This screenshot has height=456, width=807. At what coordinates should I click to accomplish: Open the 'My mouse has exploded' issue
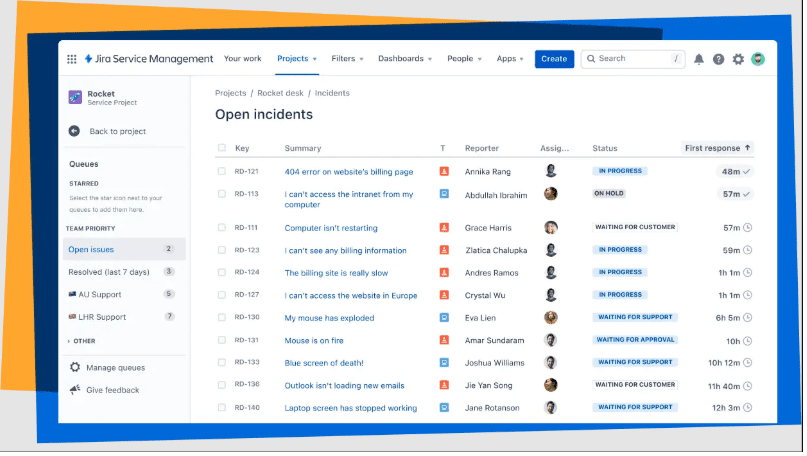click(x=329, y=318)
